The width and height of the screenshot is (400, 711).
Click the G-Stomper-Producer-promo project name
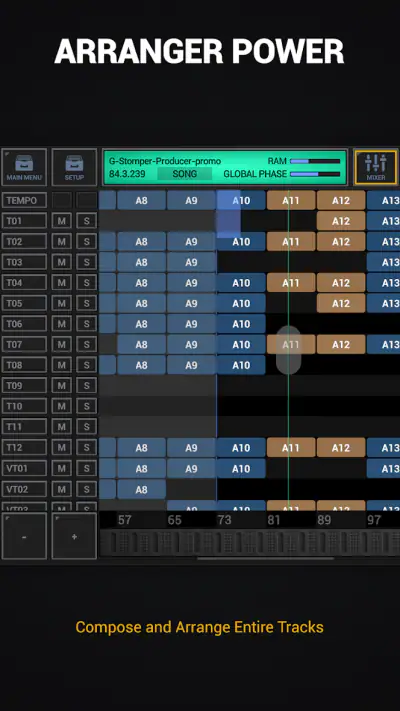[165, 161]
